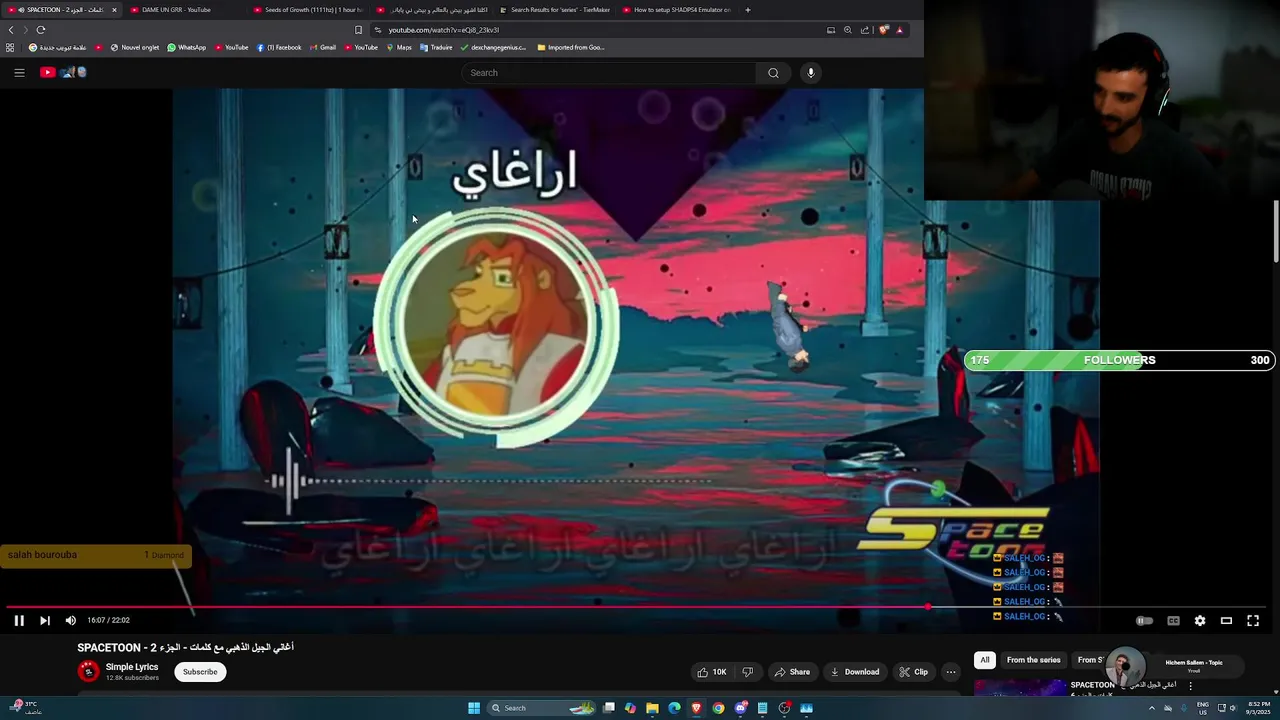This screenshot has height=720, width=1280.
Task: Open weather widget showing 31°C
Action: (28, 708)
